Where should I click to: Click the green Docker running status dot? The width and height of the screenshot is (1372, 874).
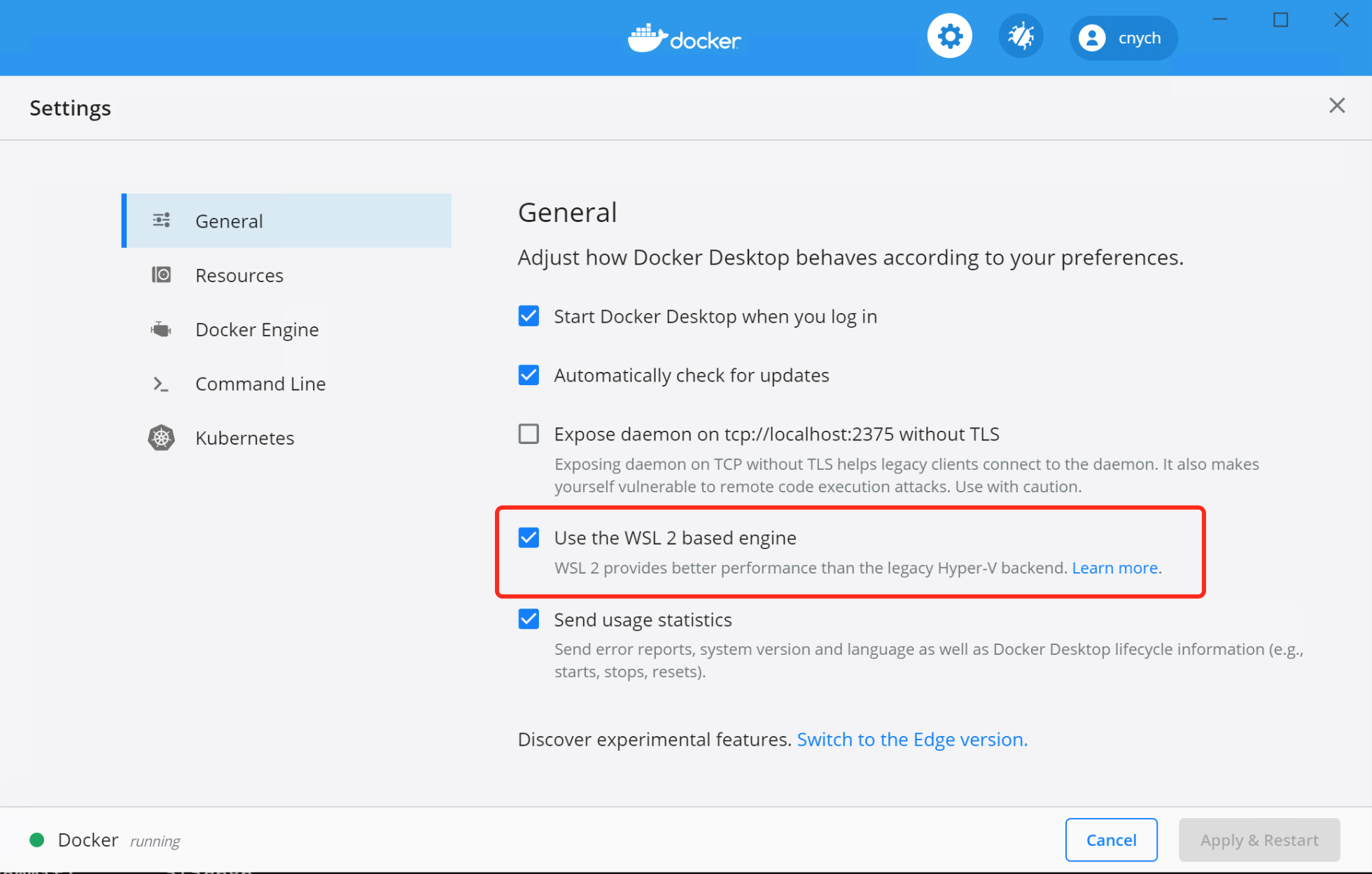pos(37,840)
